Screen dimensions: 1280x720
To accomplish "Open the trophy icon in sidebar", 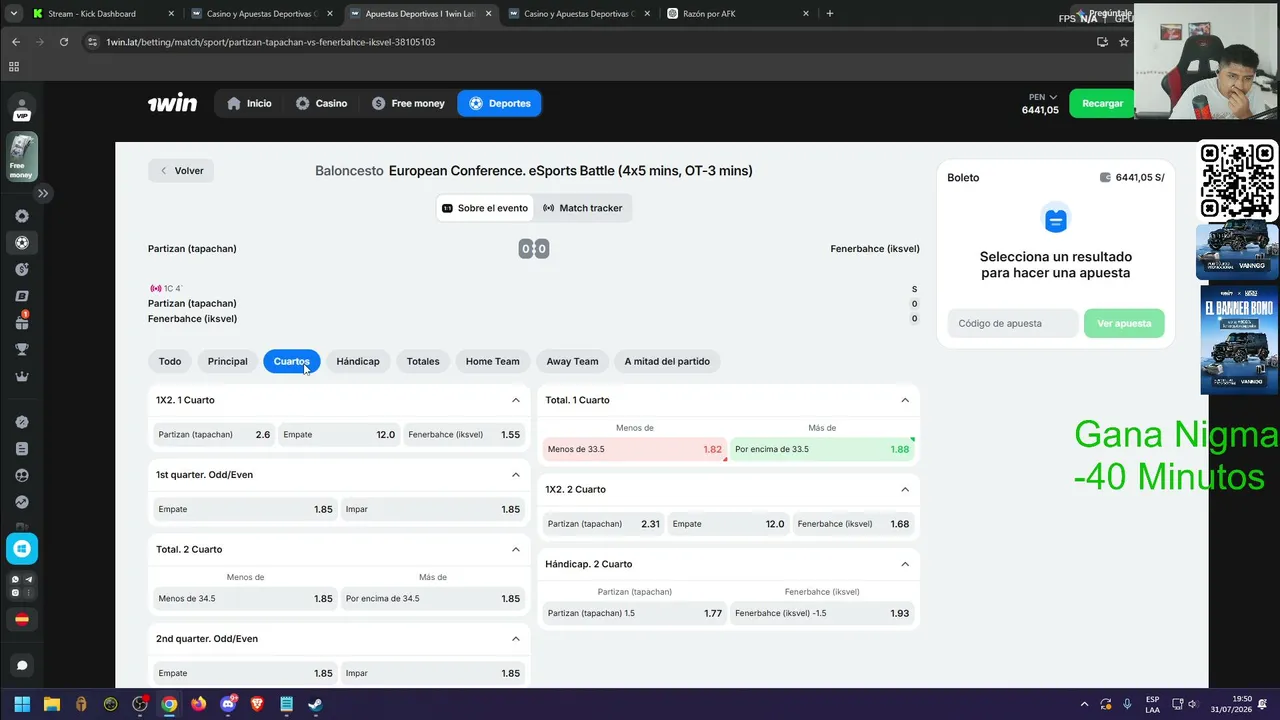I will [22, 349].
